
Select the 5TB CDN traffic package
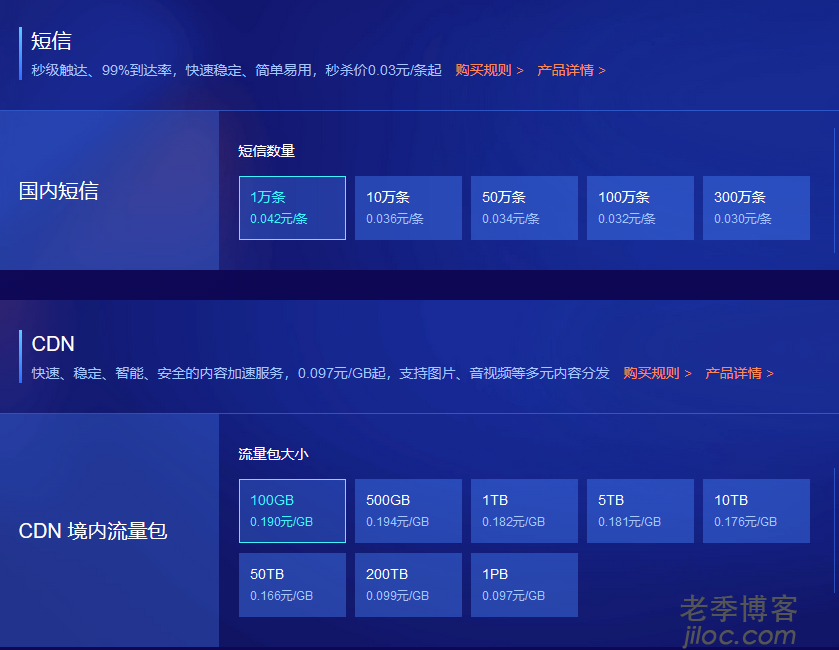tap(640, 511)
